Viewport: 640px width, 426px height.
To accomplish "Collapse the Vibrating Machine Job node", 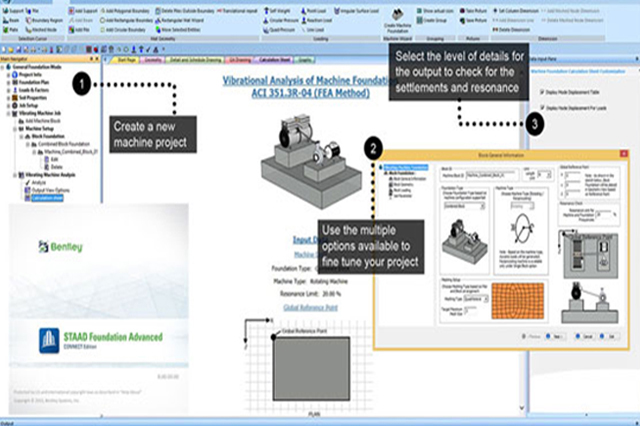I will [x=6, y=112].
